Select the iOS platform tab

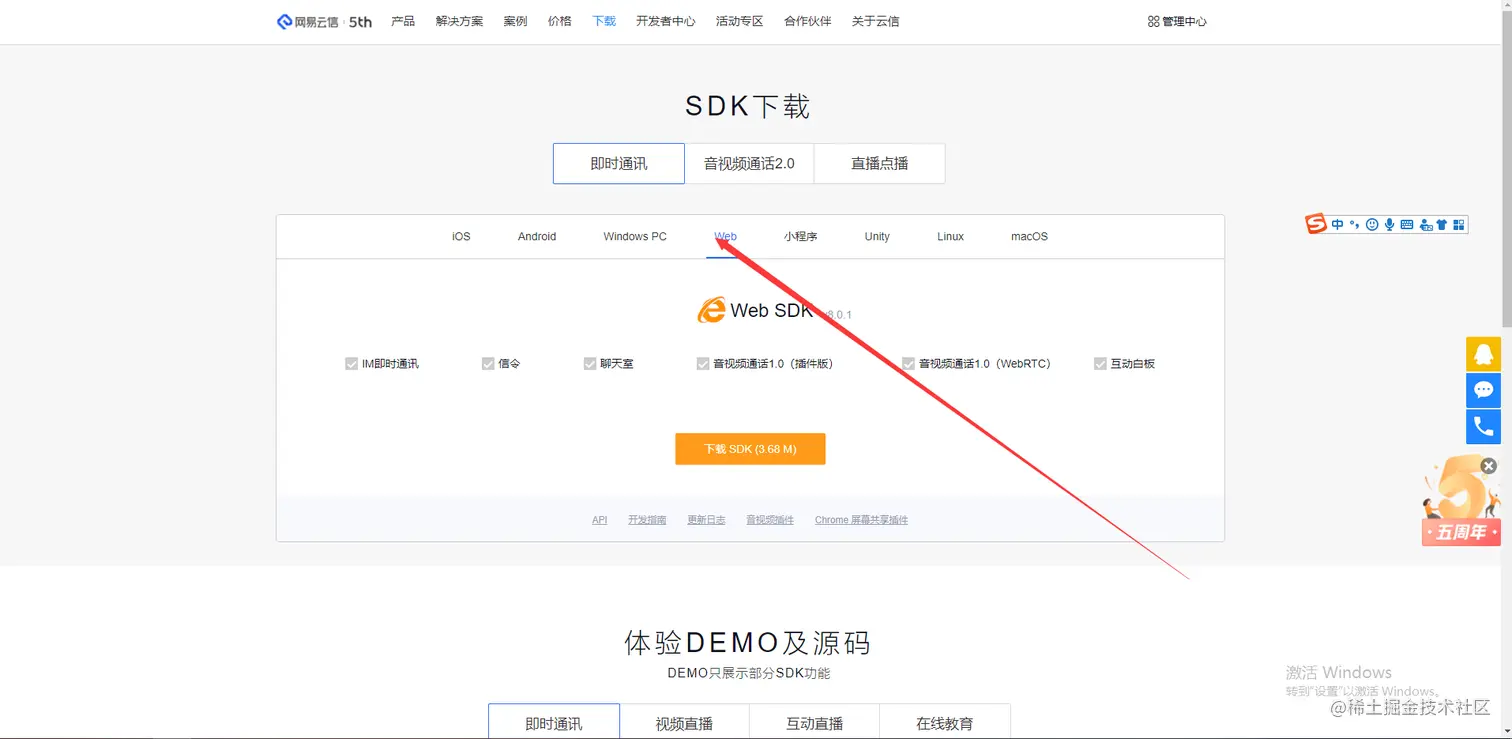coord(461,237)
